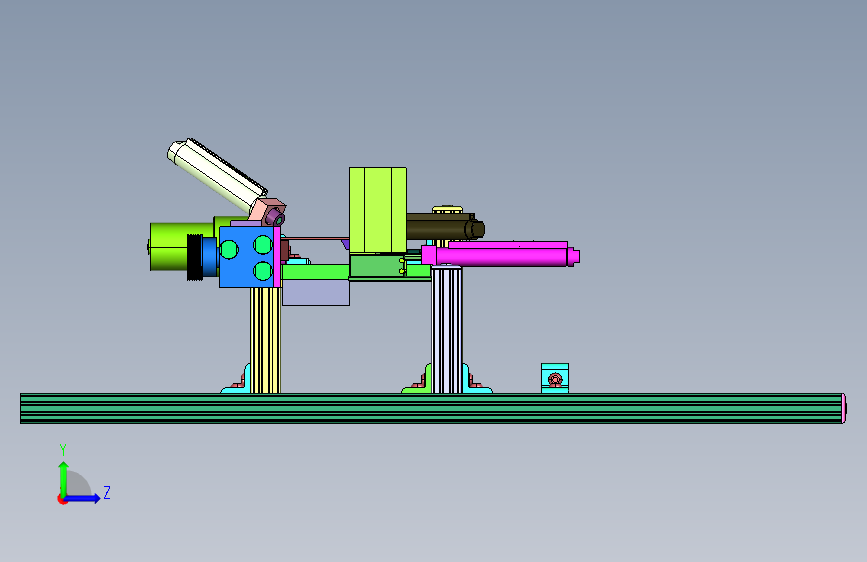The image size is (867, 562).
Task: Select the medium green block under lime box
Action: (377, 266)
